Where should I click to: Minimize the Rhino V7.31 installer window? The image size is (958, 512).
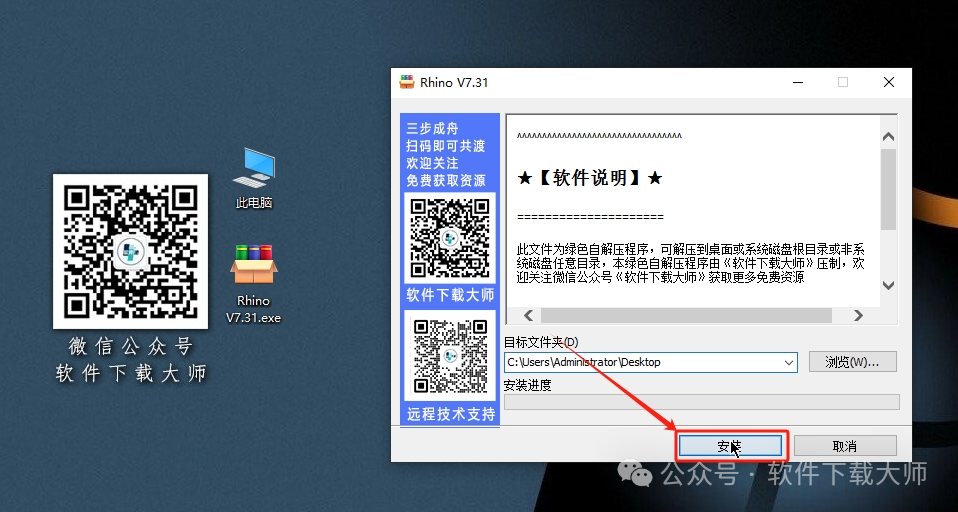[x=798, y=82]
